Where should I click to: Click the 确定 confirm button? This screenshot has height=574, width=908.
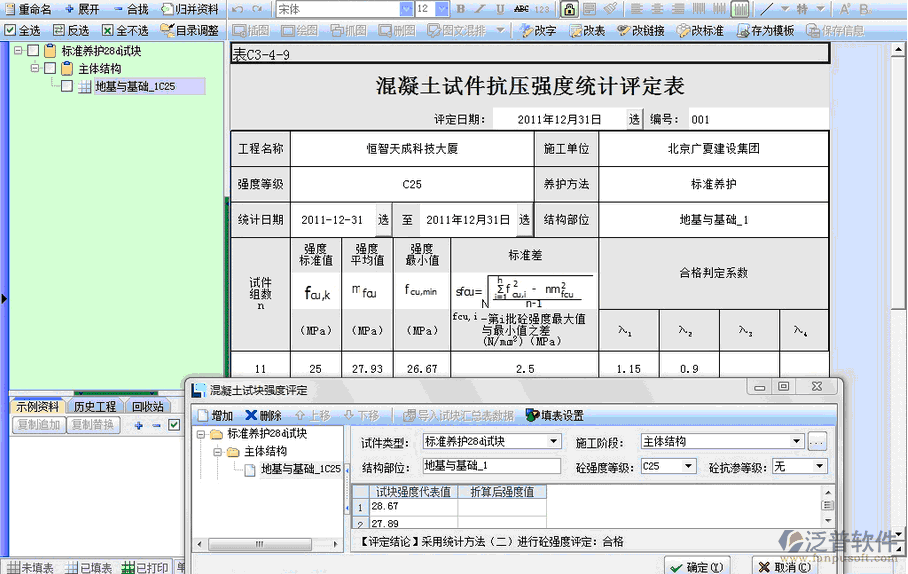(697, 567)
